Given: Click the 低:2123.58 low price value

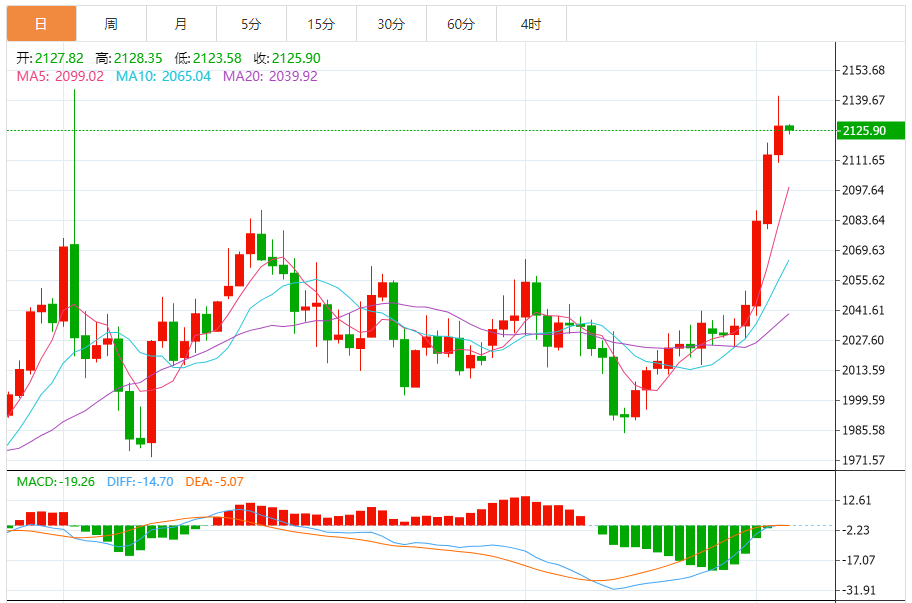Looking at the screenshot, I should pyautogui.click(x=208, y=58).
